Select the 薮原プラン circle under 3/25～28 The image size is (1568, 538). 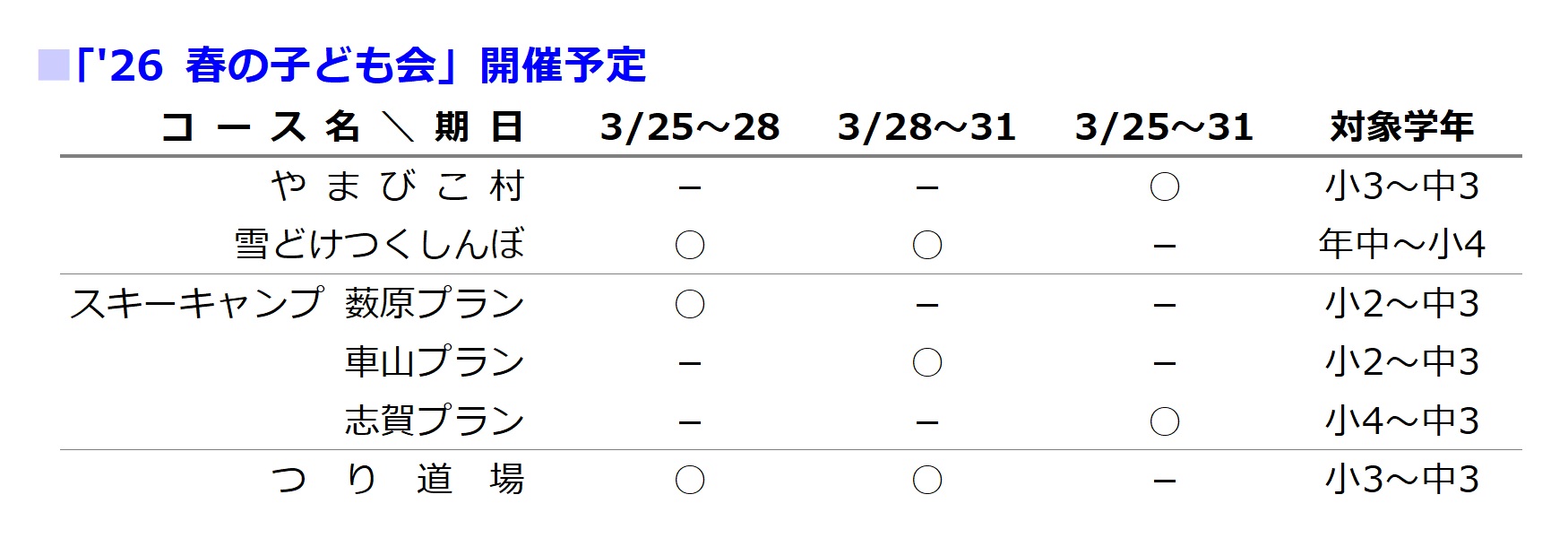(x=690, y=304)
